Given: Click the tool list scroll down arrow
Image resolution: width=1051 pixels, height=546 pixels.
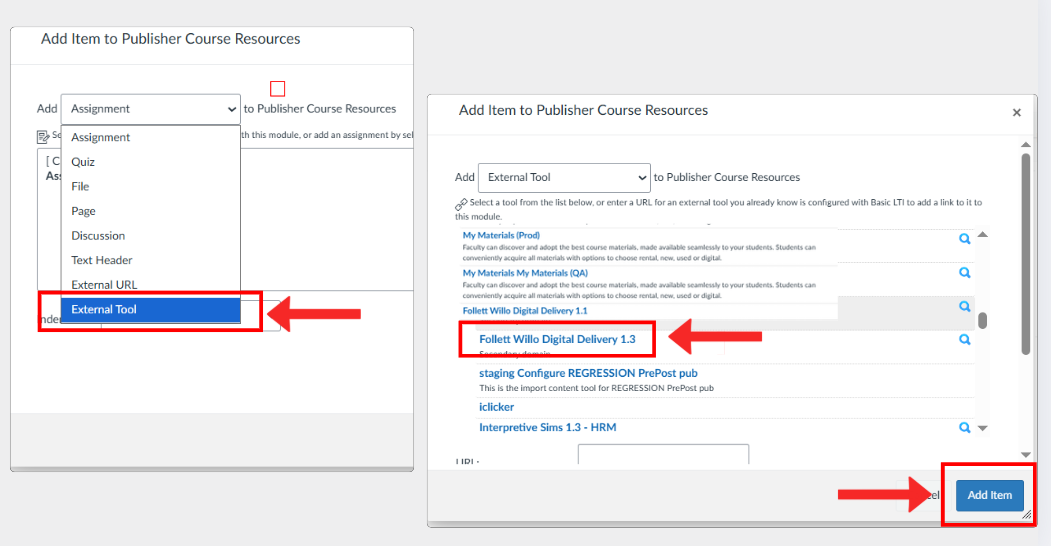Looking at the screenshot, I should coord(983,428).
